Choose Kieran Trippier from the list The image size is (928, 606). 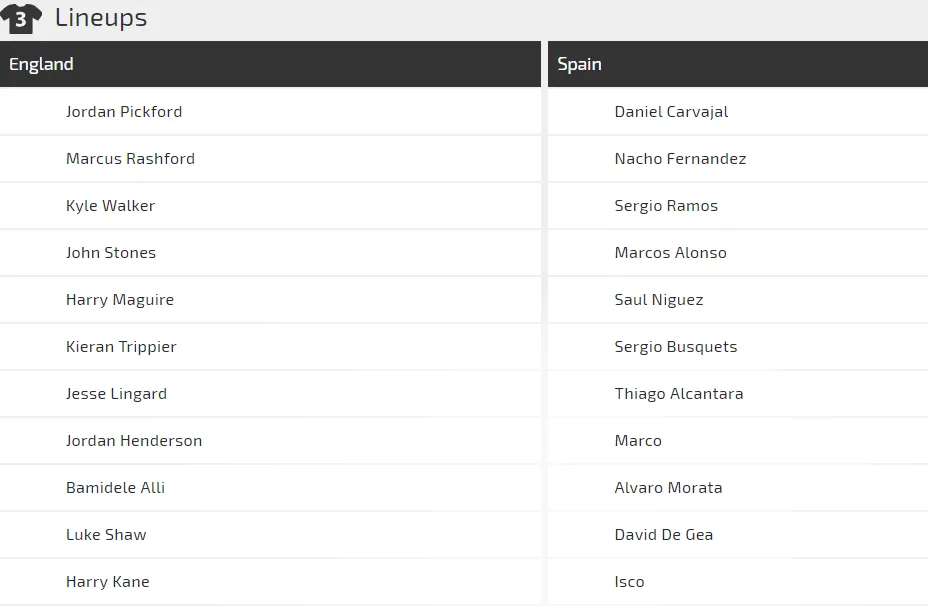click(x=121, y=347)
